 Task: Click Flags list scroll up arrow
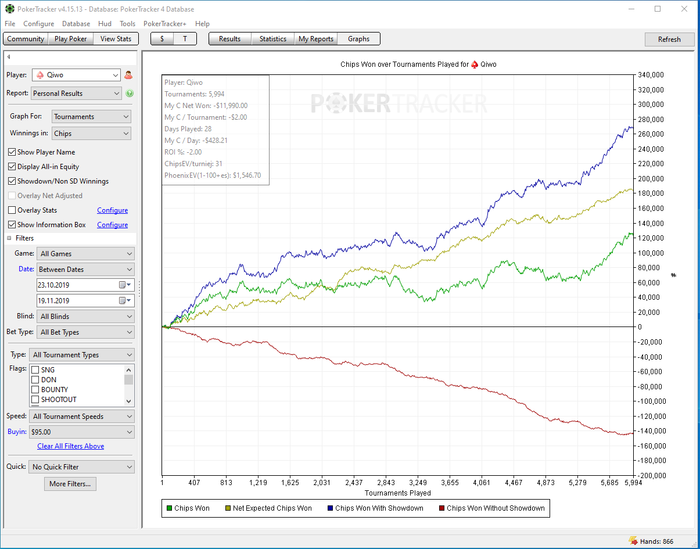click(x=129, y=370)
